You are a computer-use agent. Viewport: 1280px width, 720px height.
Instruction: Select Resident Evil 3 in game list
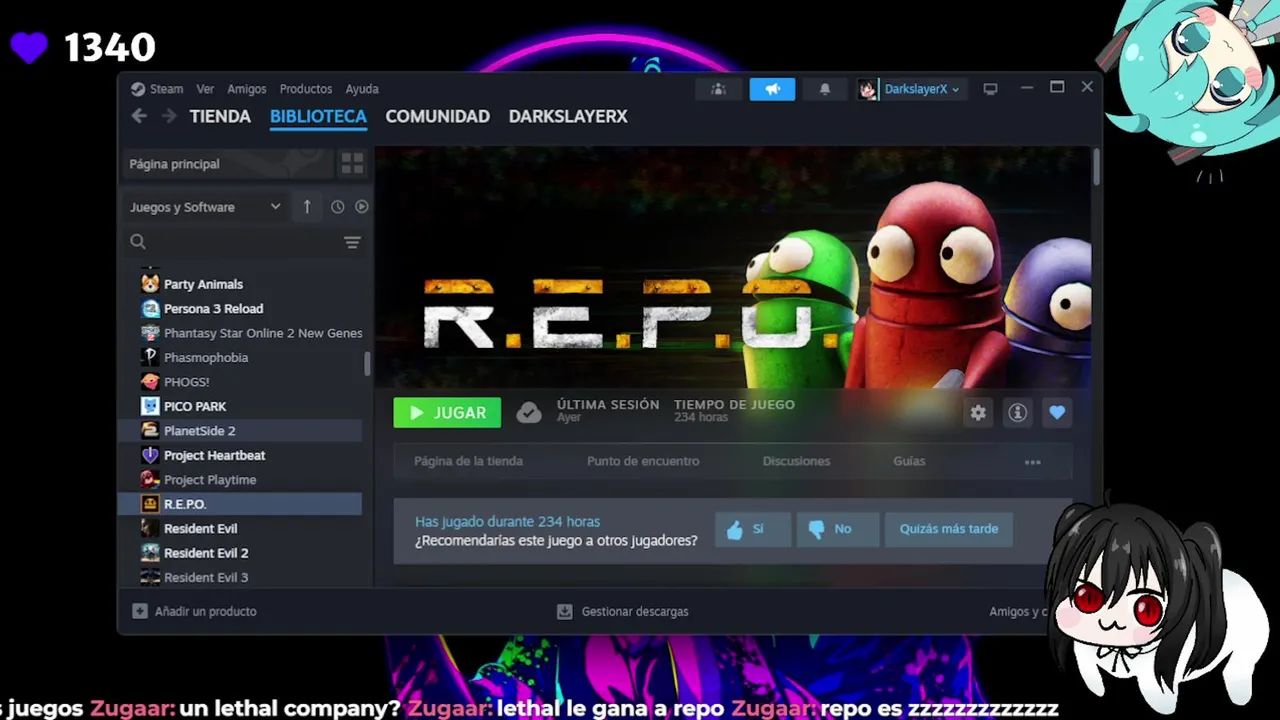pyautogui.click(x=240, y=577)
